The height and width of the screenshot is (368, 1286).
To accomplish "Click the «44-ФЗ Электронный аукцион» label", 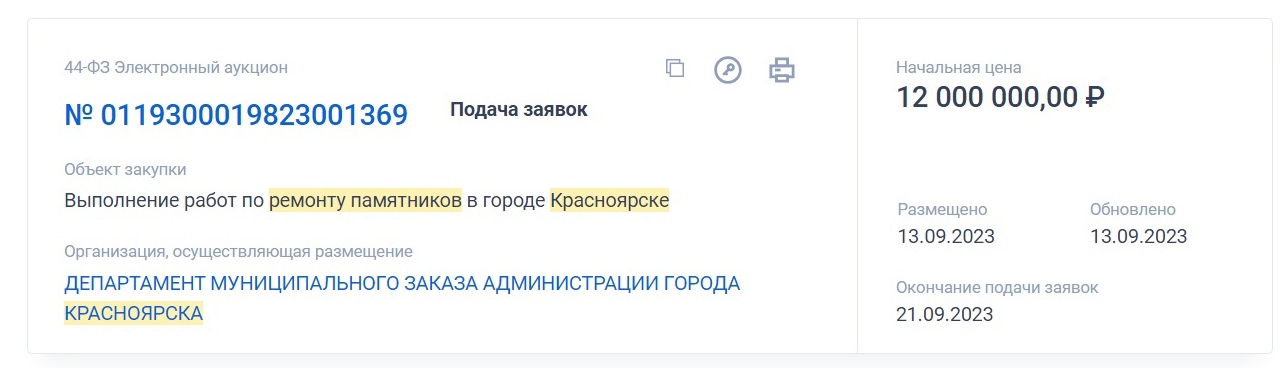I will (176, 68).
